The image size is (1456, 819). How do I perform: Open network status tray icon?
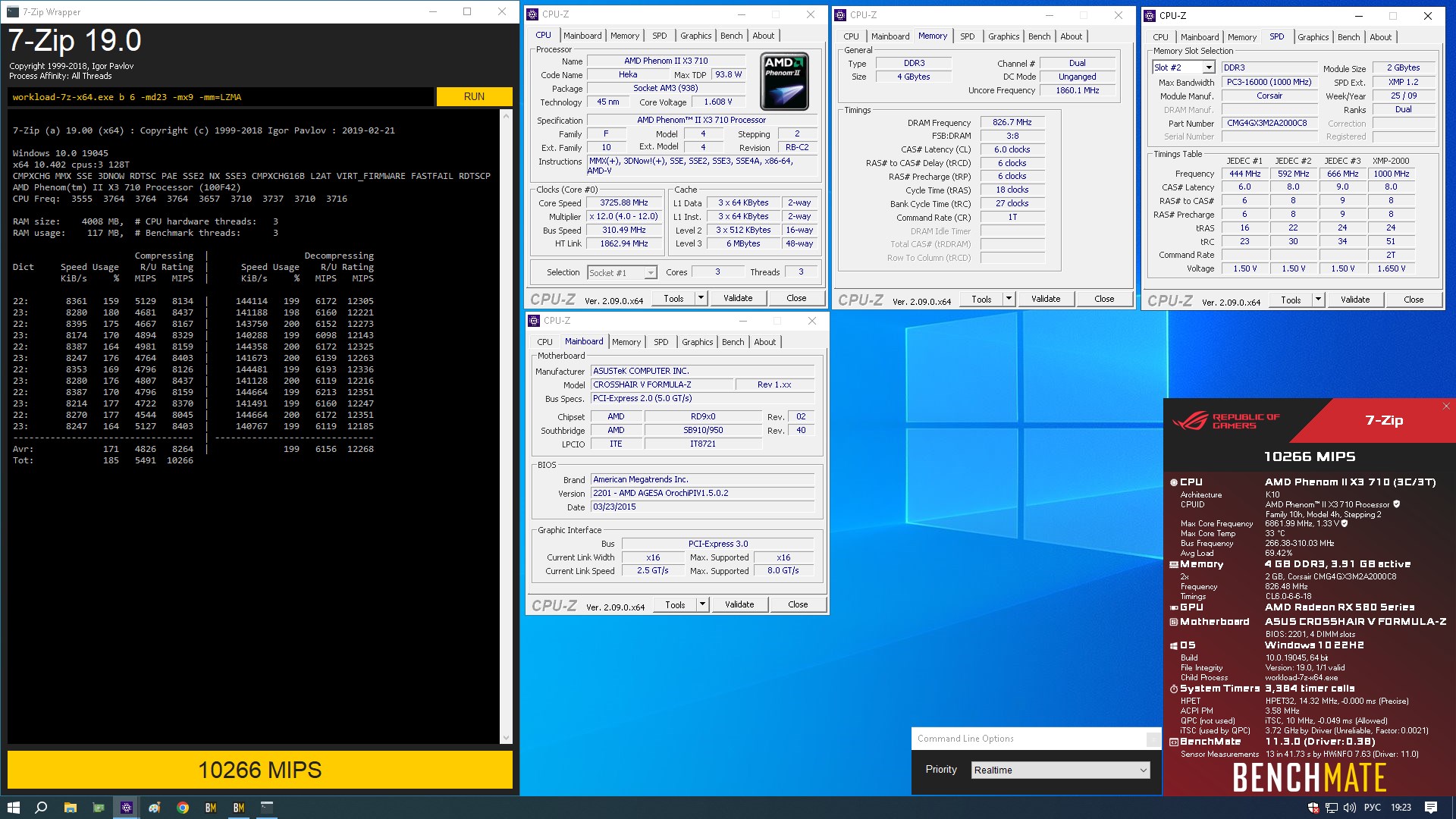(1332, 808)
